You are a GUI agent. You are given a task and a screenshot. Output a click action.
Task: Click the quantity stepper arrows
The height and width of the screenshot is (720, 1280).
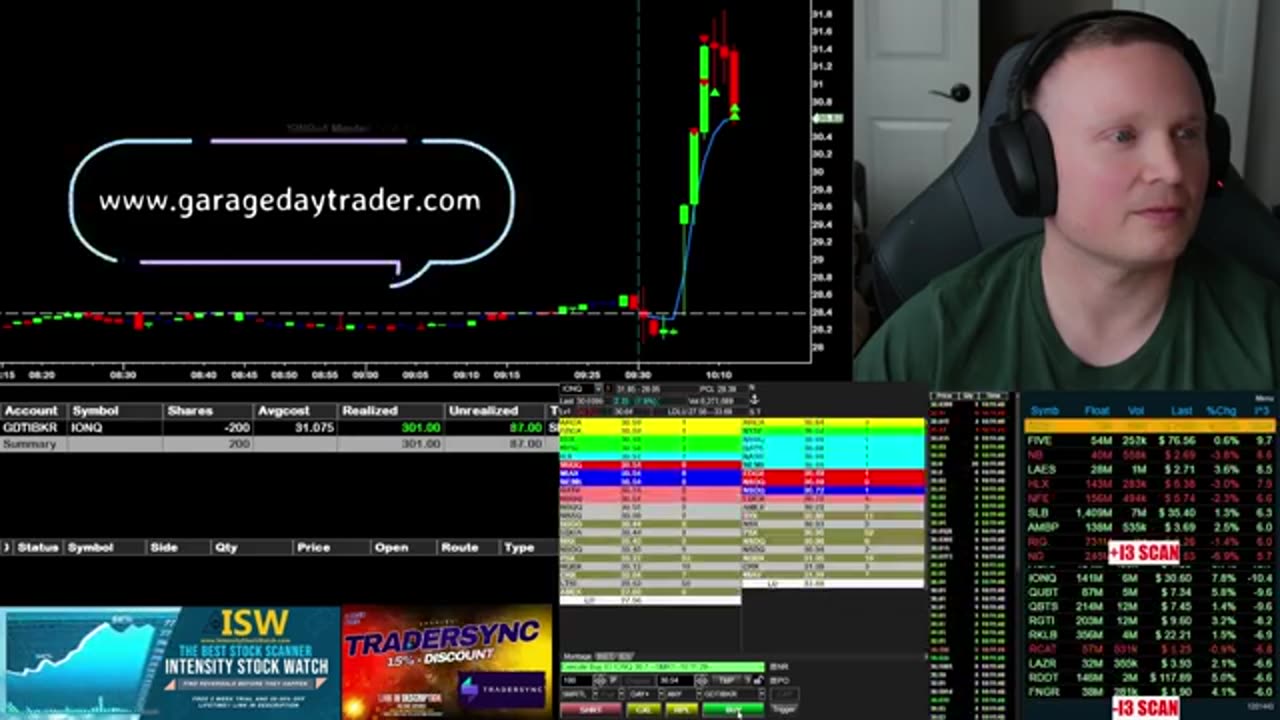pyautogui.click(x=599, y=680)
